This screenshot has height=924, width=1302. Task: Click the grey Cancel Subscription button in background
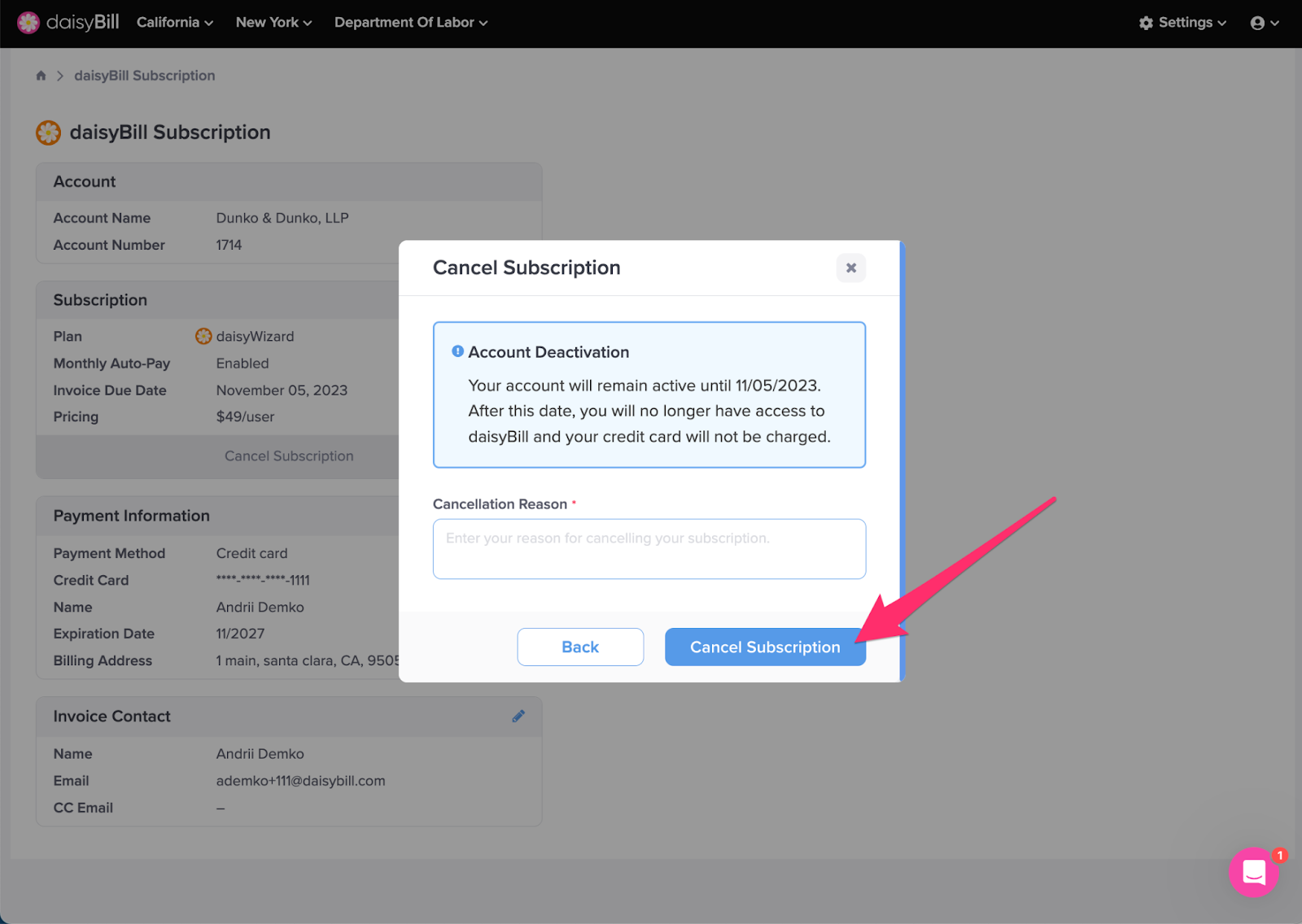(289, 456)
